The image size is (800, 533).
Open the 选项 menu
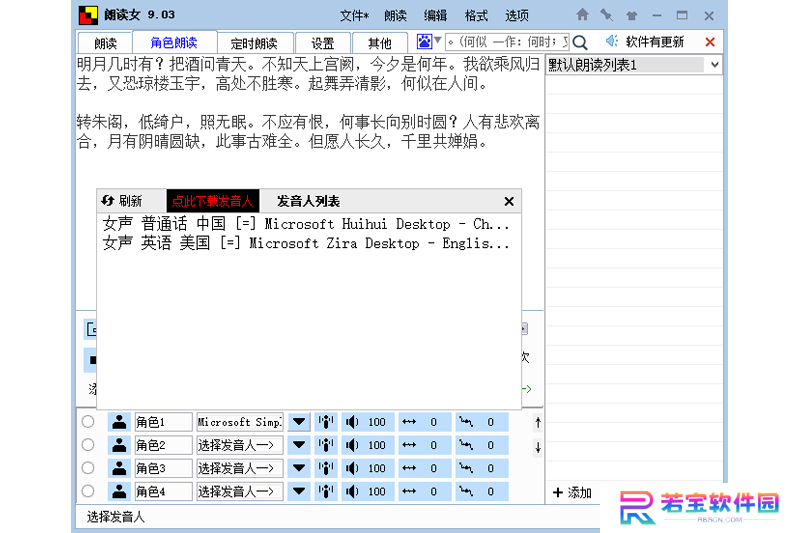click(x=517, y=16)
